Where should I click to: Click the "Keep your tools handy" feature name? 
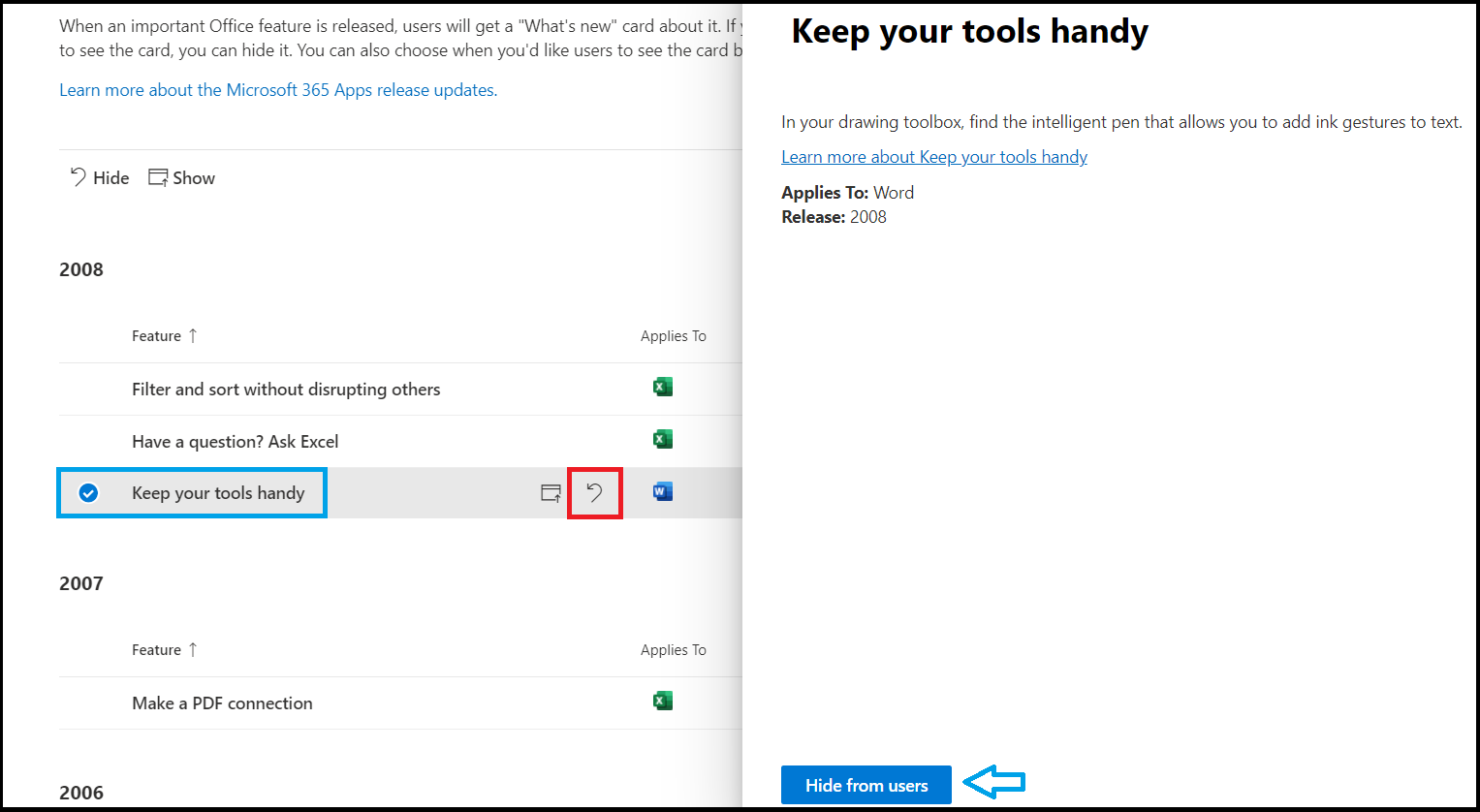coord(217,492)
